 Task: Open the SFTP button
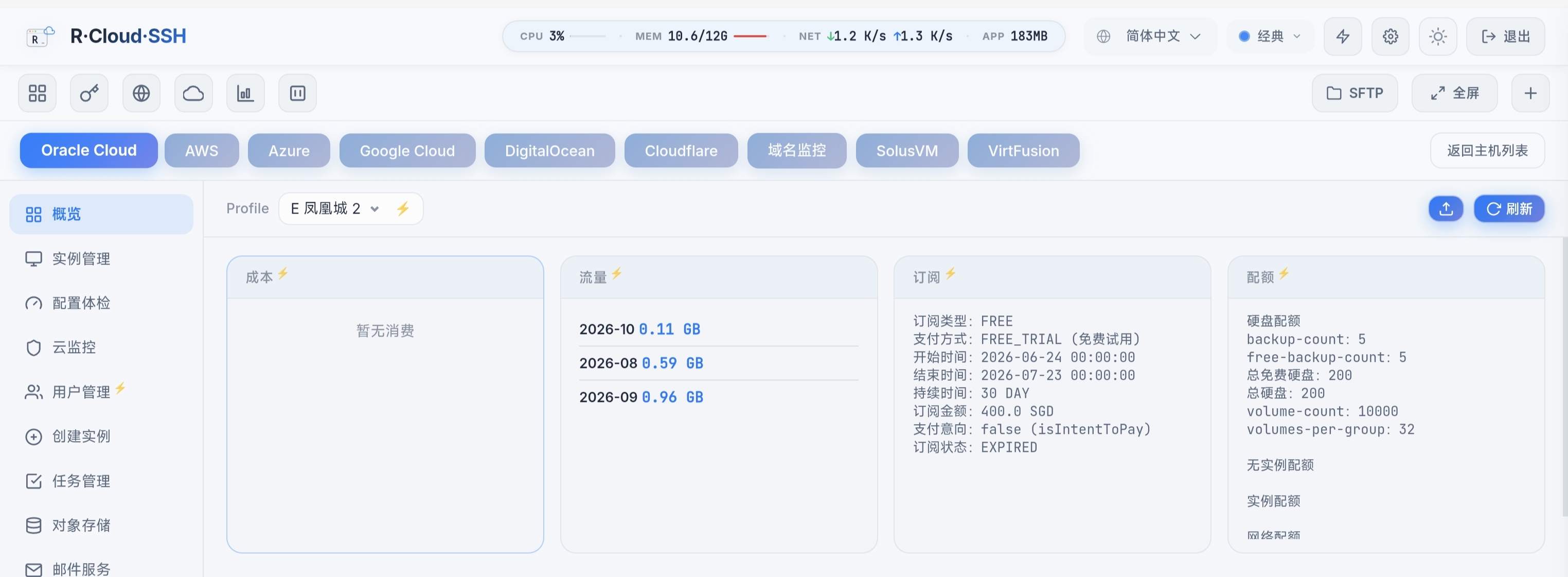[1355, 93]
